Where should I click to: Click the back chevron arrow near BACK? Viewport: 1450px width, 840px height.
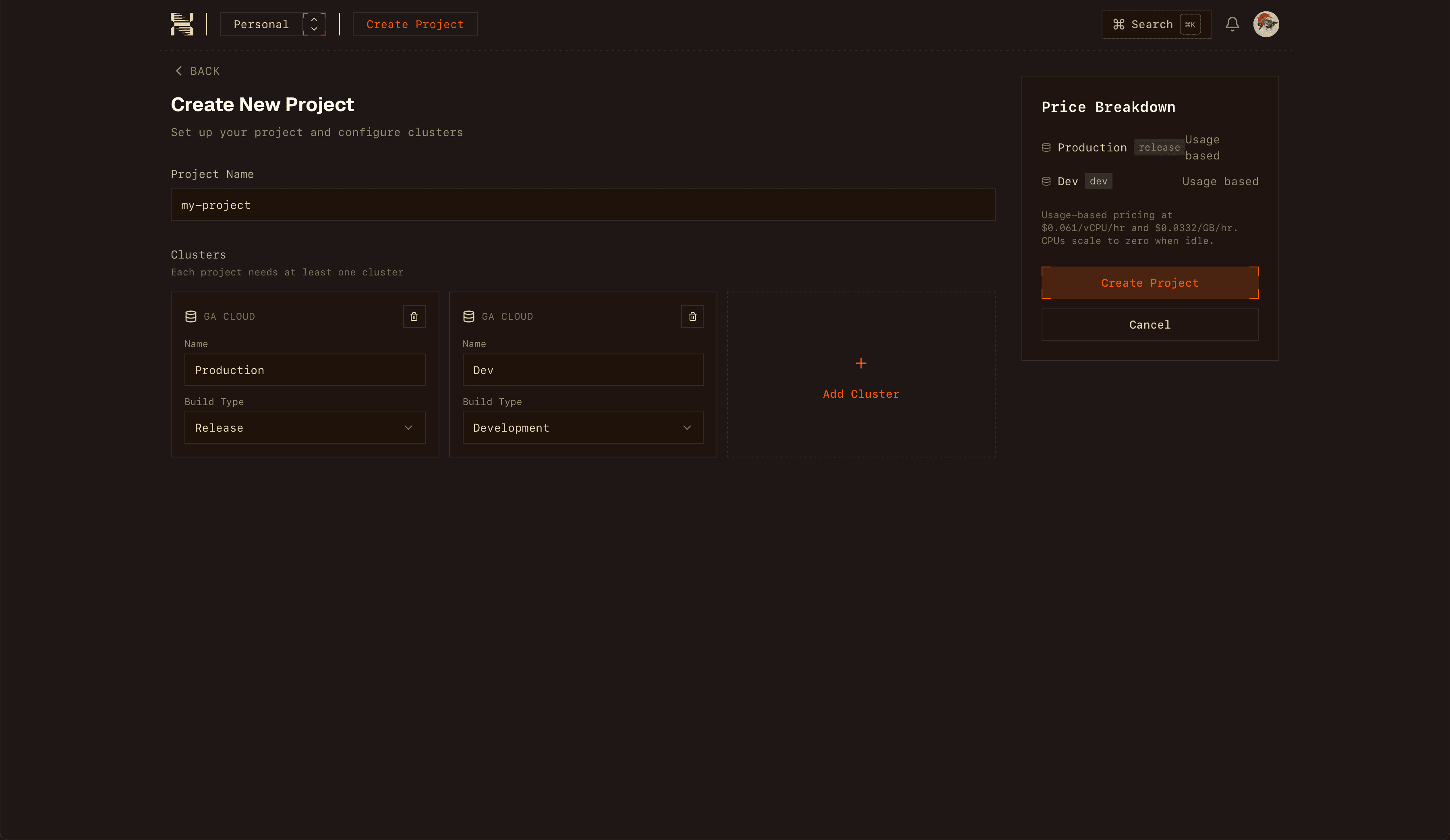point(179,71)
